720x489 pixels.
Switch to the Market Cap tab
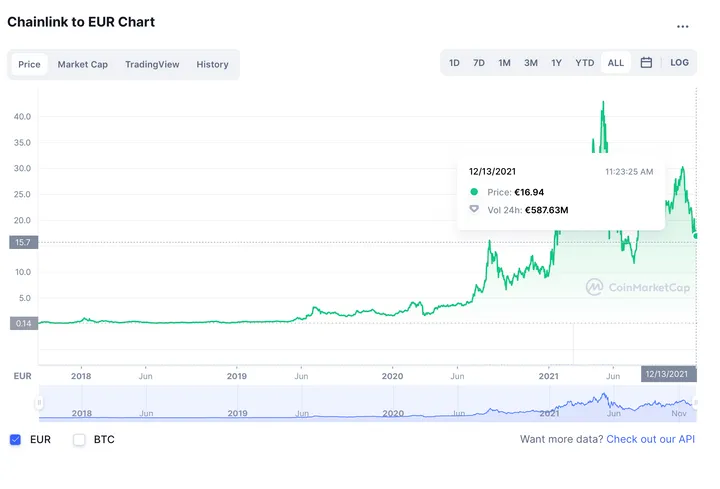pyautogui.click(x=83, y=65)
